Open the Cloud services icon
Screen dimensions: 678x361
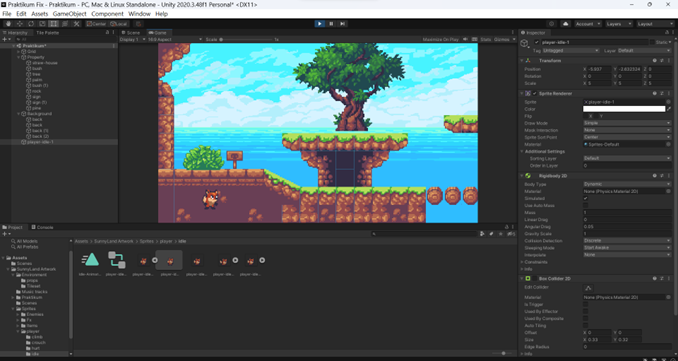tap(566, 24)
